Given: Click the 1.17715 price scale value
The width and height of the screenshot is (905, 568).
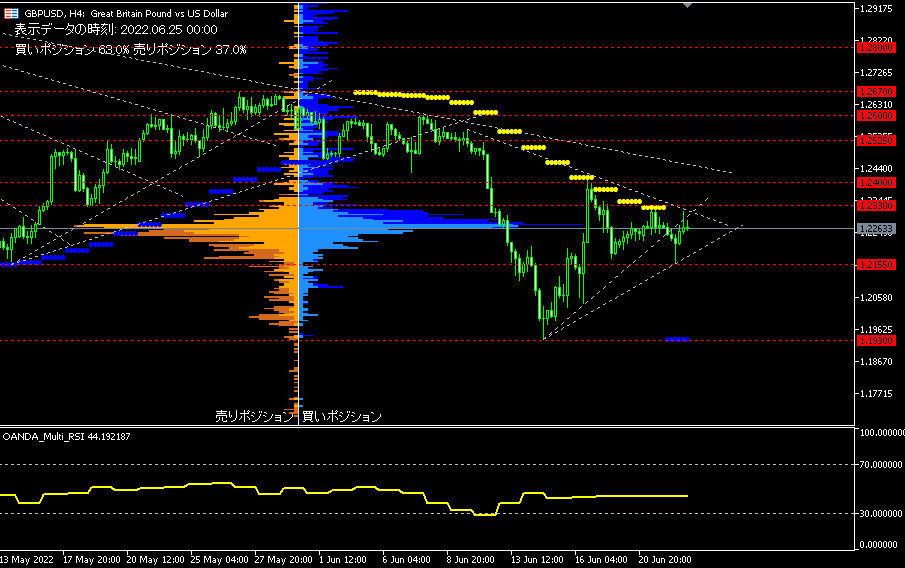Looking at the screenshot, I should click(876, 394).
